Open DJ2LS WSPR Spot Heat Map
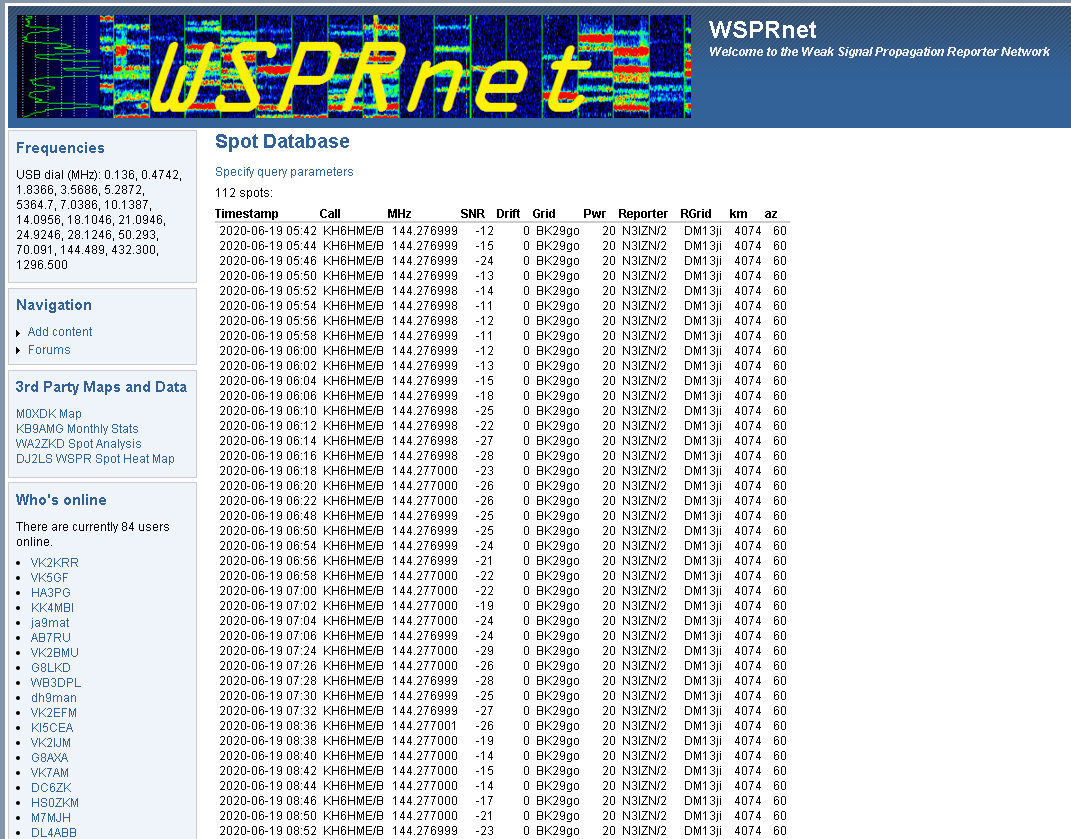Viewport: 1071px width, 839px height. 95,459
